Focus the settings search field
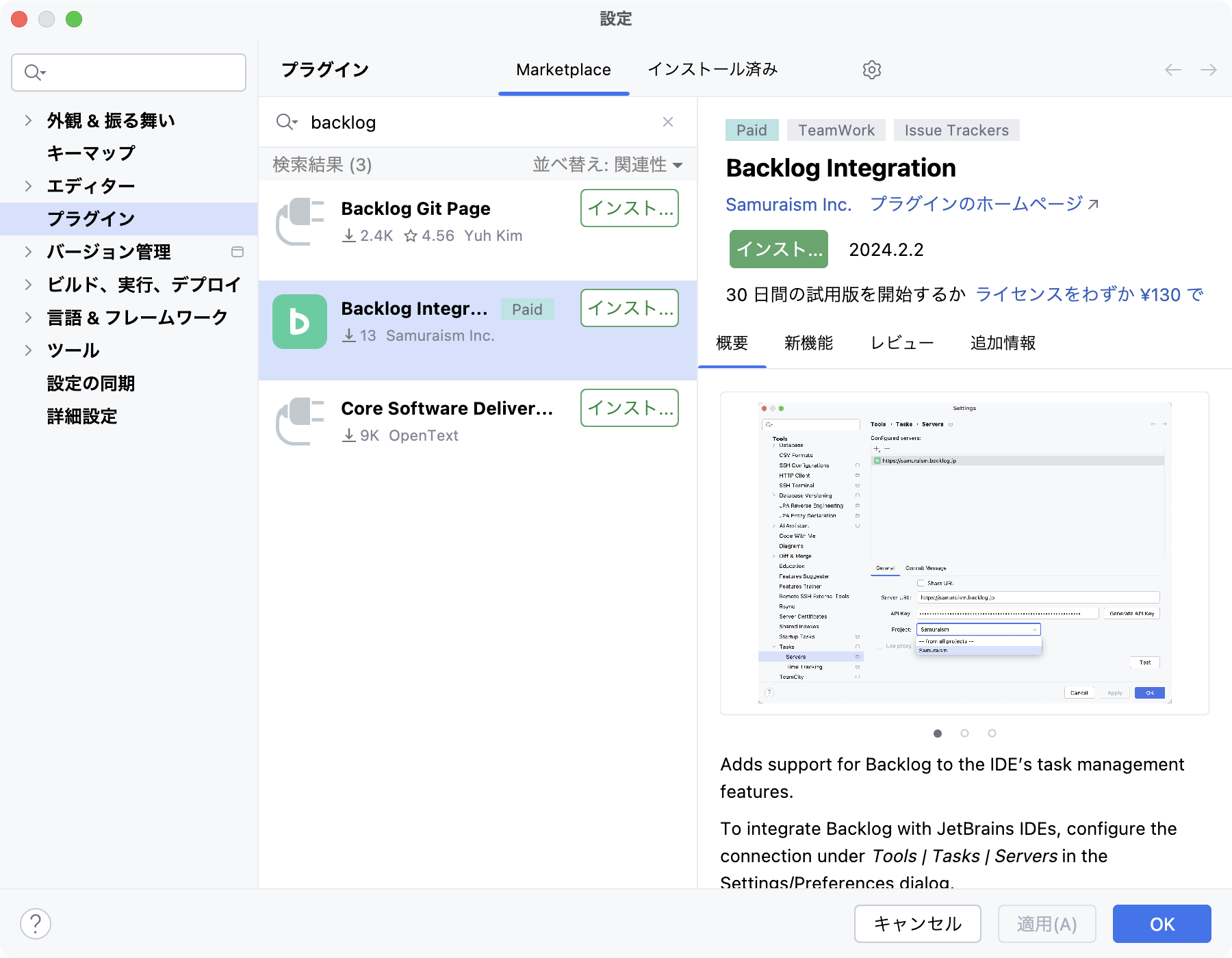This screenshot has height=958, width=1232. point(129,73)
